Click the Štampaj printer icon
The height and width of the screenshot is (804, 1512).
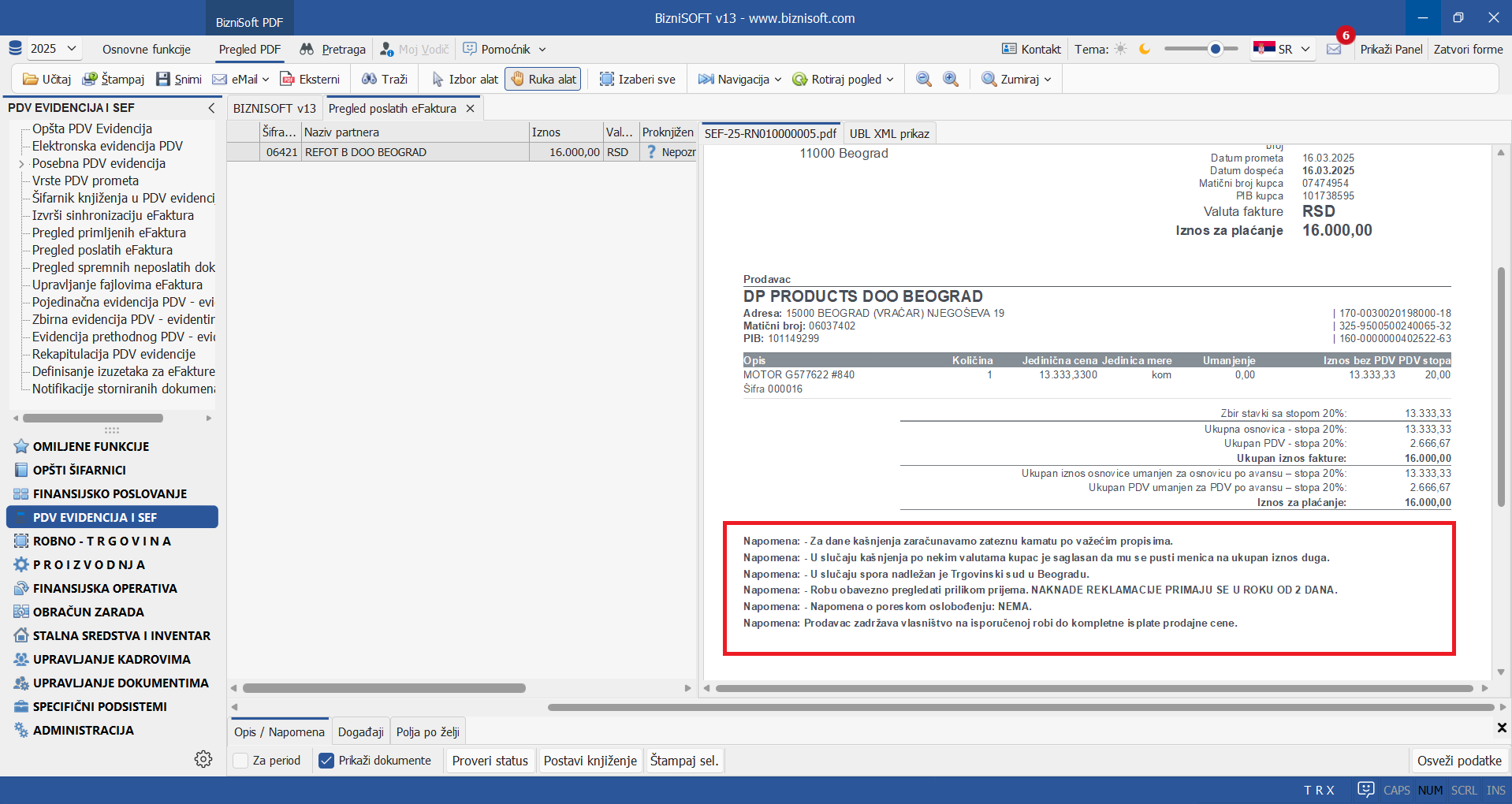[90, 80]
